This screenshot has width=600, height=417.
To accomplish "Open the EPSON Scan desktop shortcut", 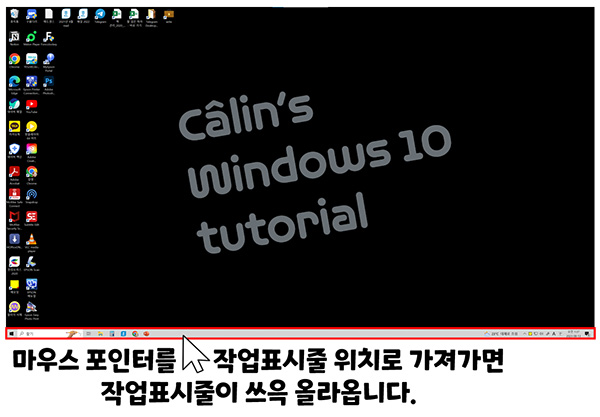I will (31, 264).
